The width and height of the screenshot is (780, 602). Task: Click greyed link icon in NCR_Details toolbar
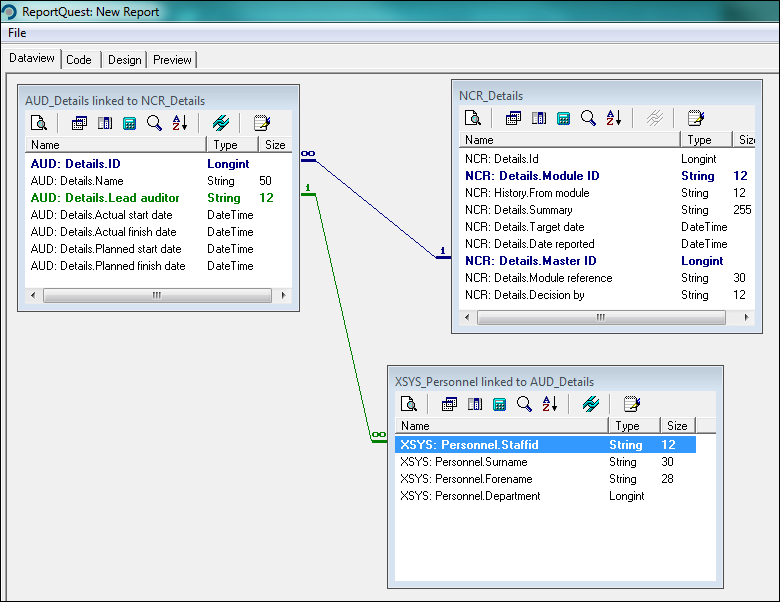pos(655,118)
